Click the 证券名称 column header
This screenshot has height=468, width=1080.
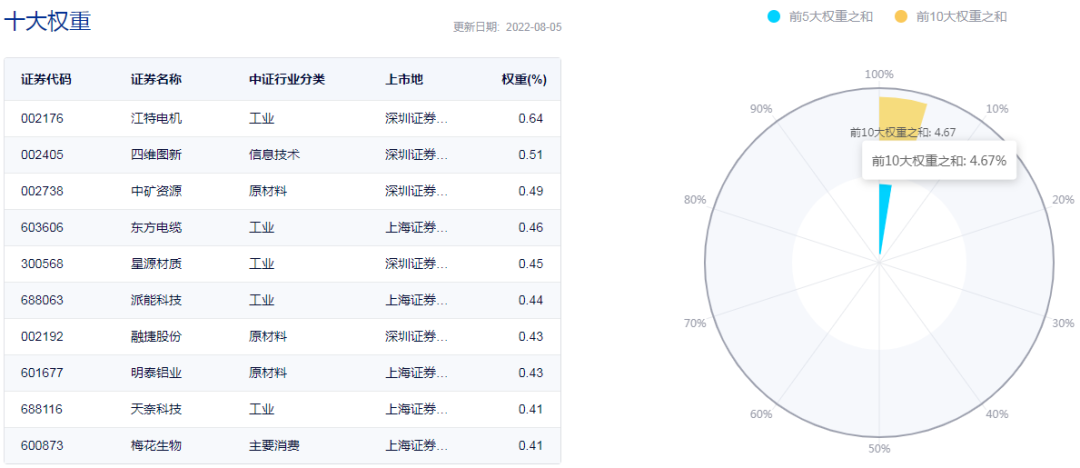tap(156, 79)
